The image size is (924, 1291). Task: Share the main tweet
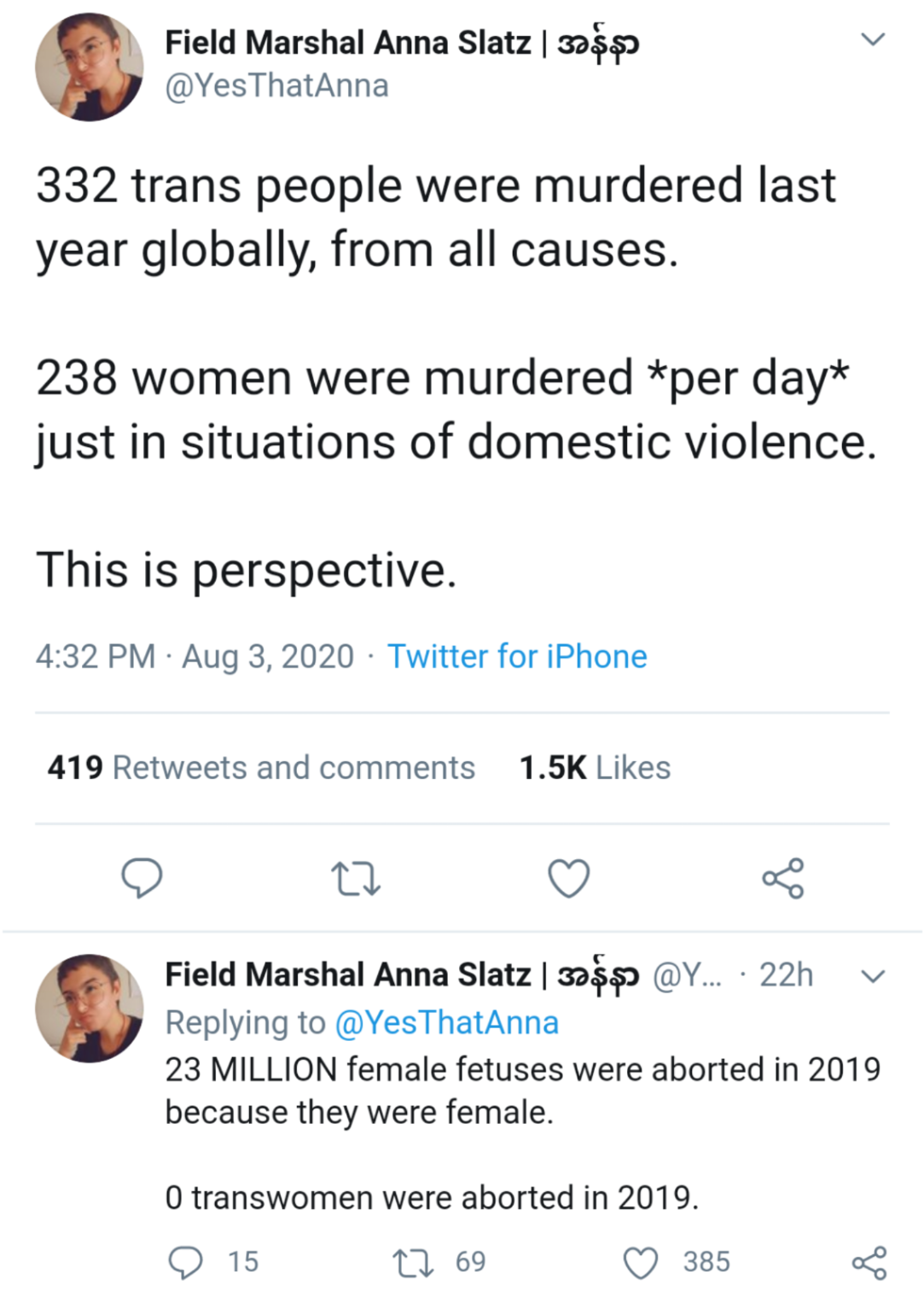[x=782, y=878]
